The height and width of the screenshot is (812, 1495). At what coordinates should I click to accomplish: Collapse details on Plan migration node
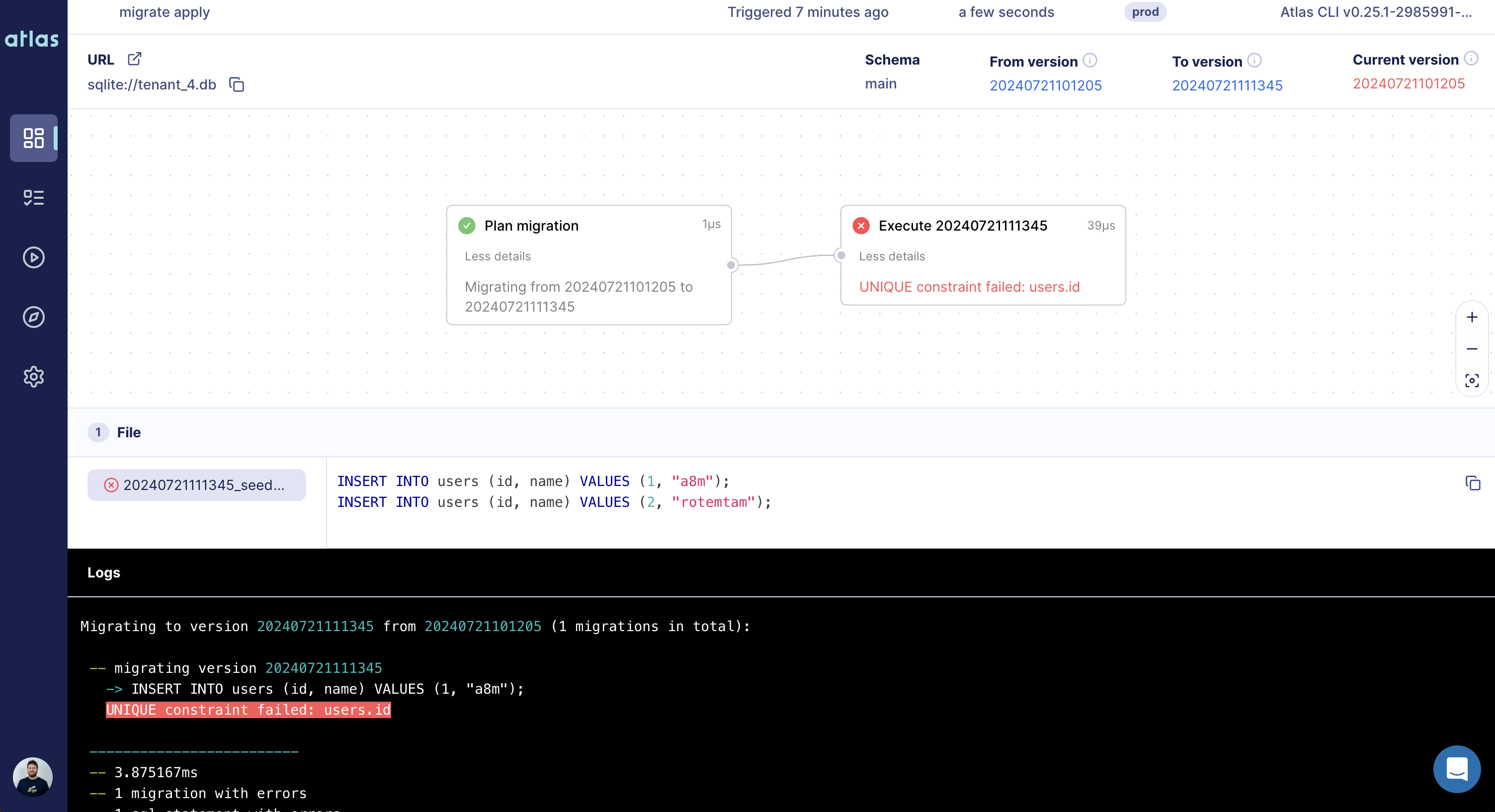tap(498, 256)
